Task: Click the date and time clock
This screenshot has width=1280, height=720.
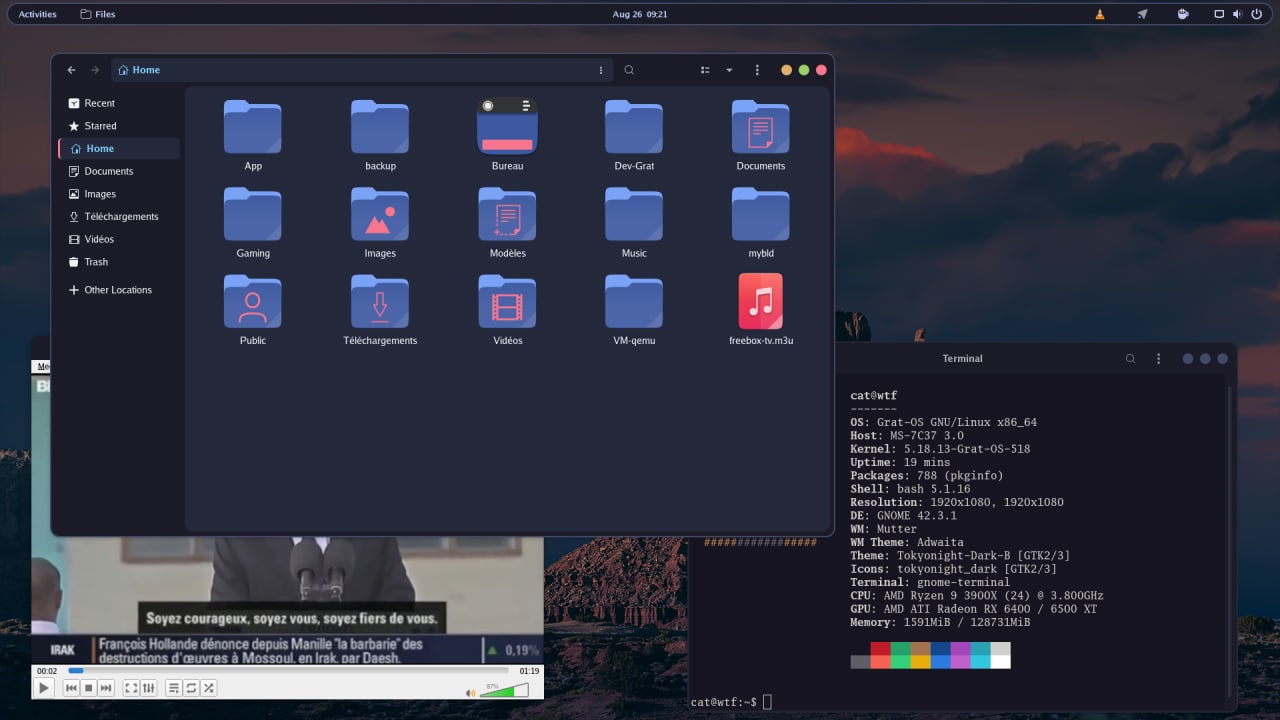Action: [x=639, y=14]
